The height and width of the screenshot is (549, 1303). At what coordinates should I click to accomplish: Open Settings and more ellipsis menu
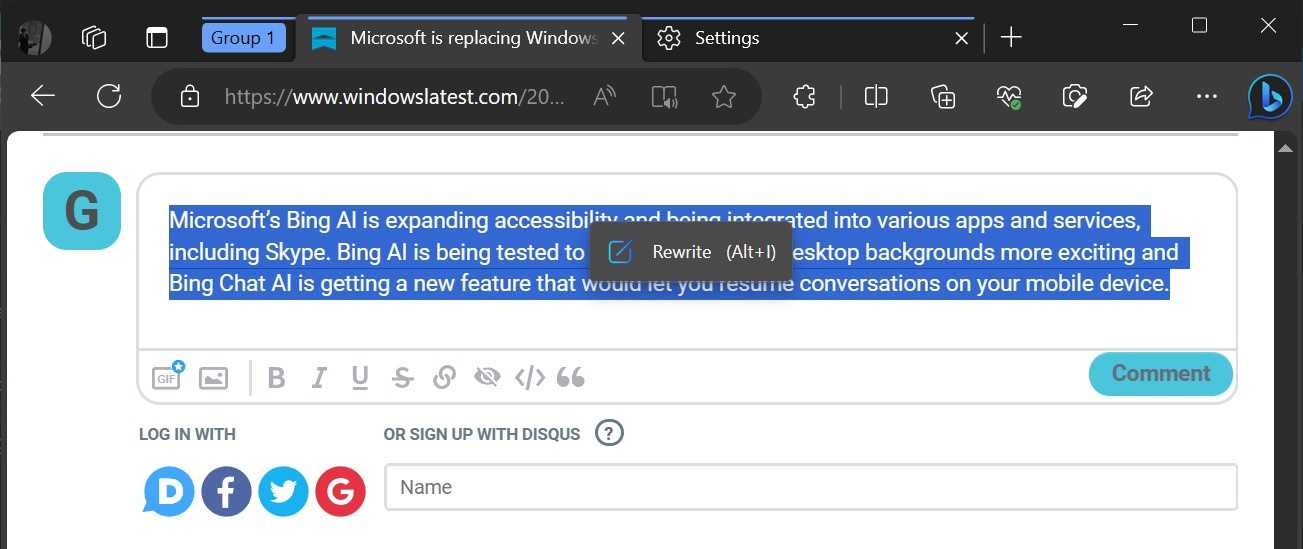(x=1207, y=97)
